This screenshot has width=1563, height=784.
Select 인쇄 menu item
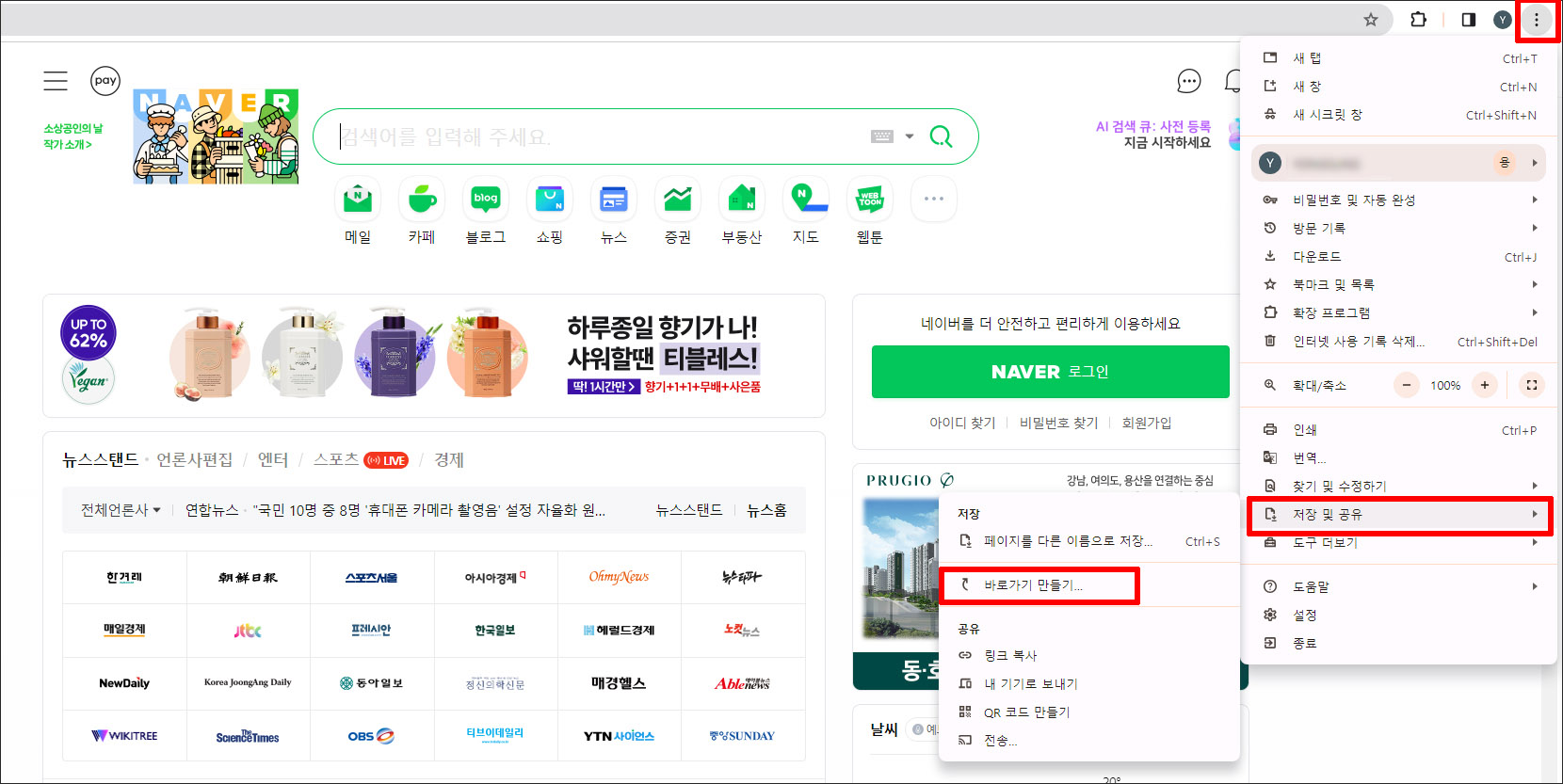tap(1400, 430)
